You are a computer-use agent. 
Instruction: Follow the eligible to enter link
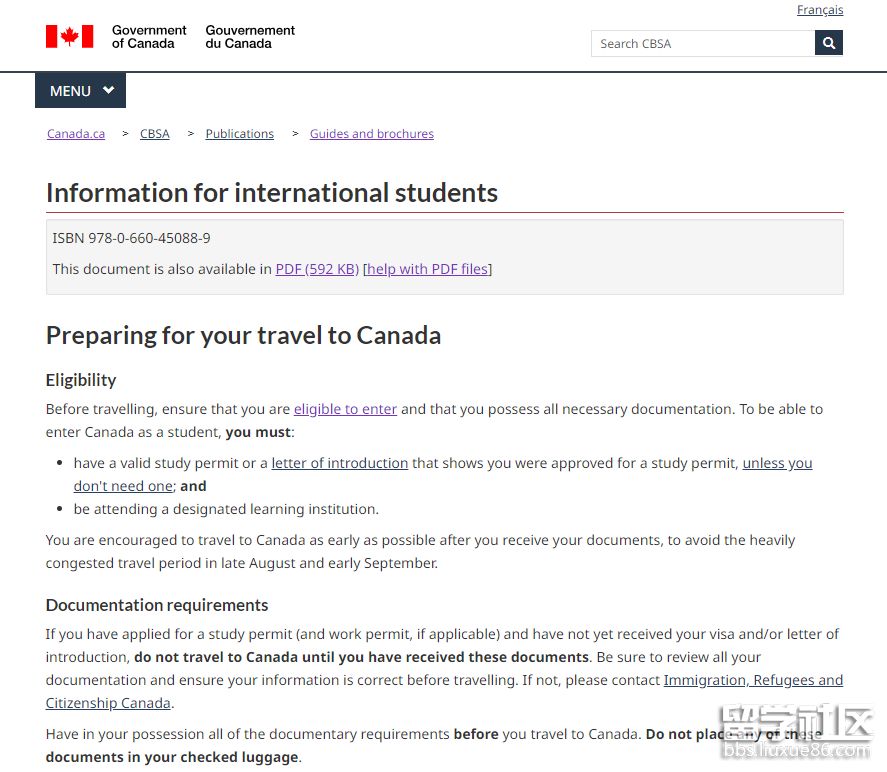(345, 409)
